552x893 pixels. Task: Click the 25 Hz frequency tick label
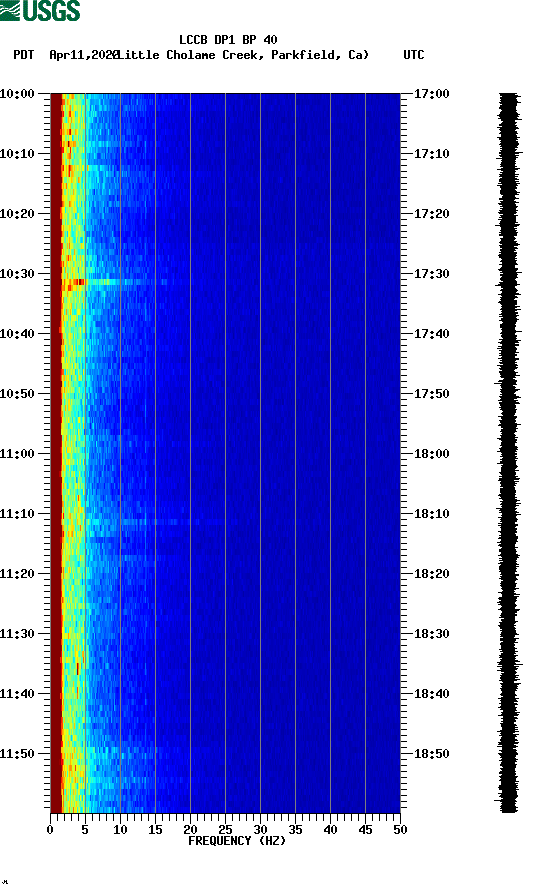[226, 830]
